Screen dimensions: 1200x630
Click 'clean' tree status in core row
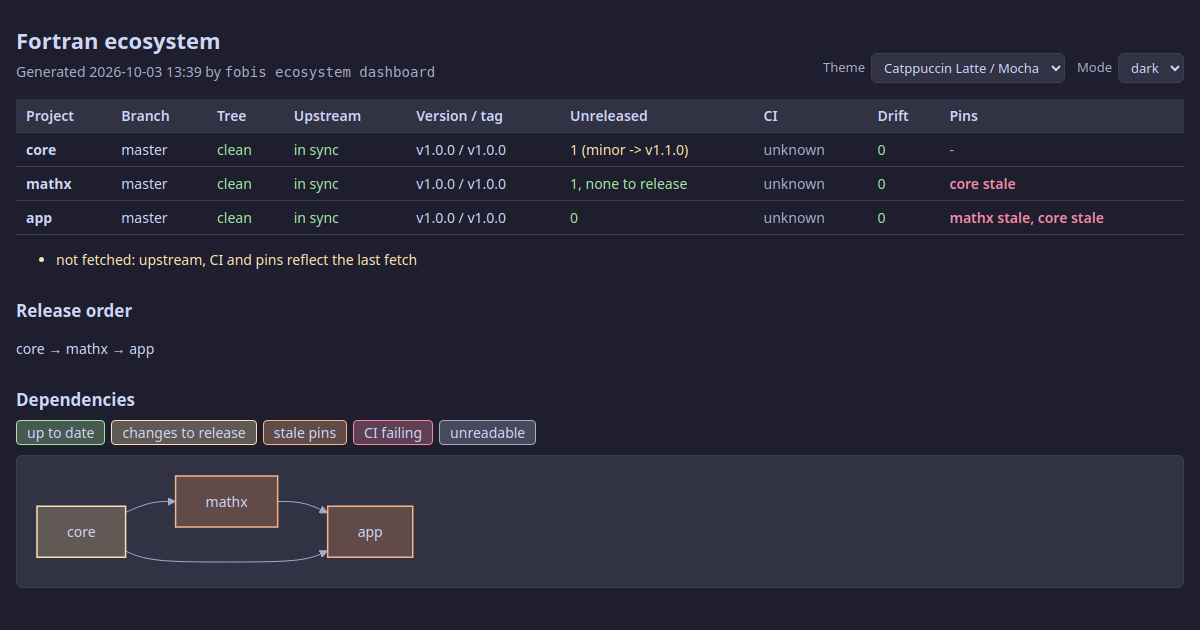[234, 150]
